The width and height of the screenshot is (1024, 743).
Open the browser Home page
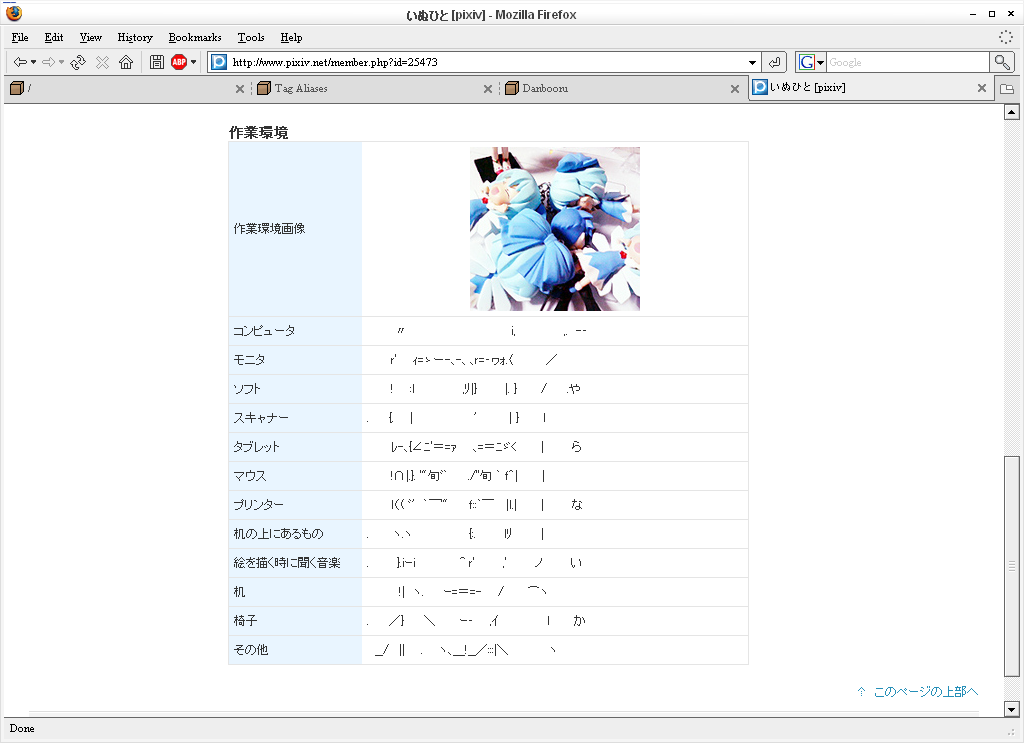[x=126, y=61]
